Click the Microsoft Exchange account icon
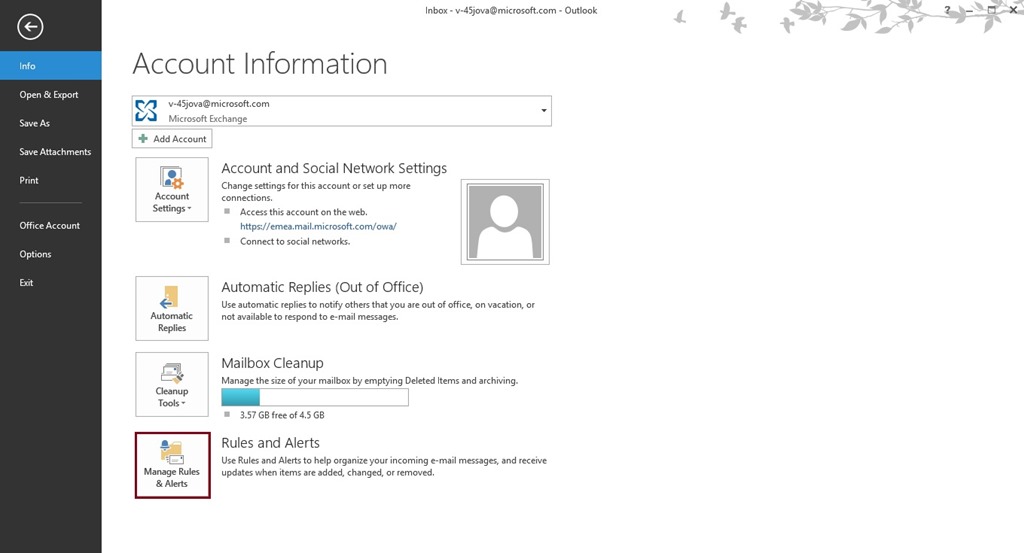This screenshot has height=553, width=1024. click(x=147, y=111)
